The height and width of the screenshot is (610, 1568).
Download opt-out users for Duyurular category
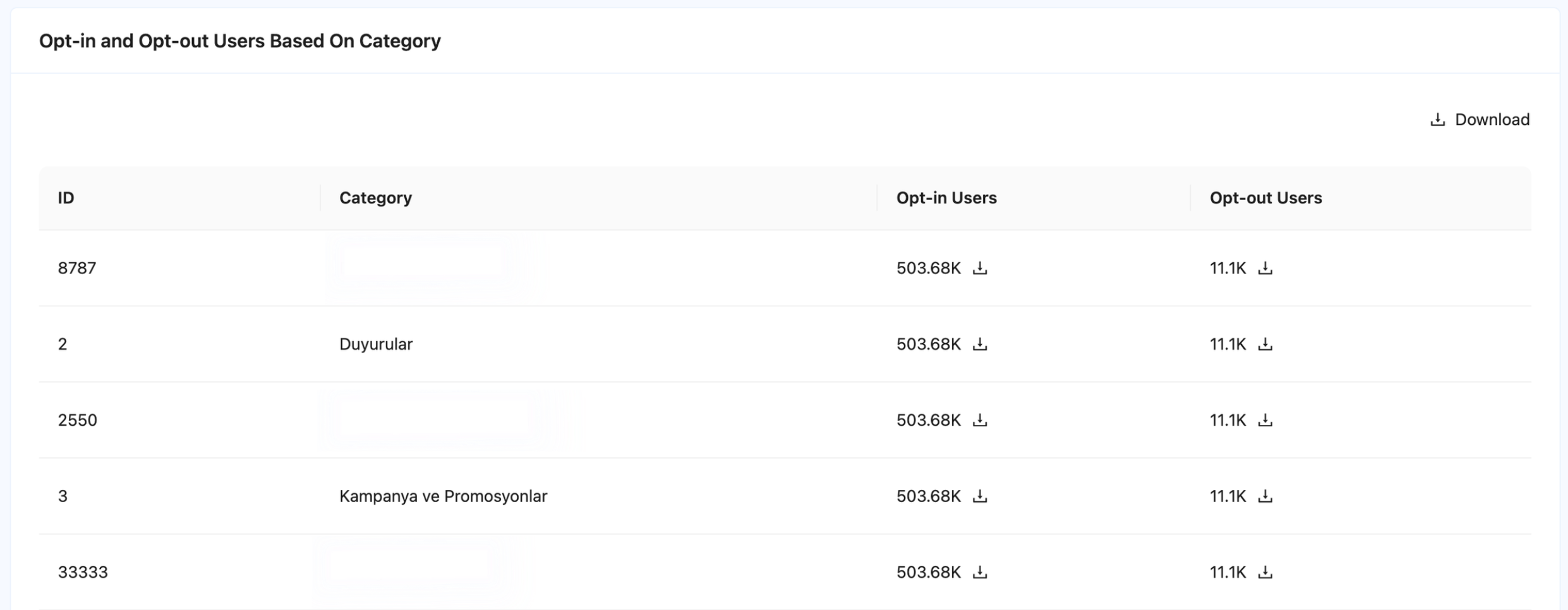pos(1265,344)
